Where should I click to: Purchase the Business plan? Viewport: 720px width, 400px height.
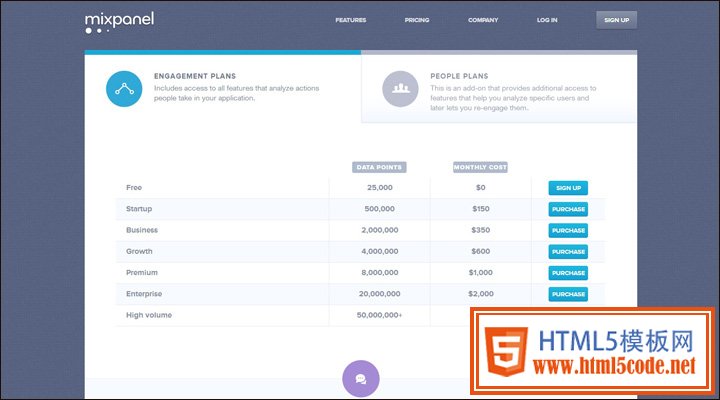tap(568, 230)
